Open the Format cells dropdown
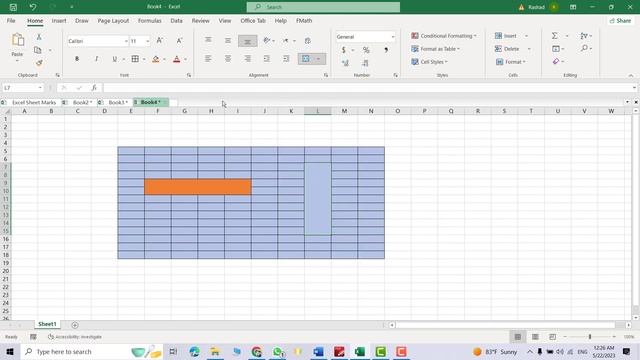 point(510,62)
